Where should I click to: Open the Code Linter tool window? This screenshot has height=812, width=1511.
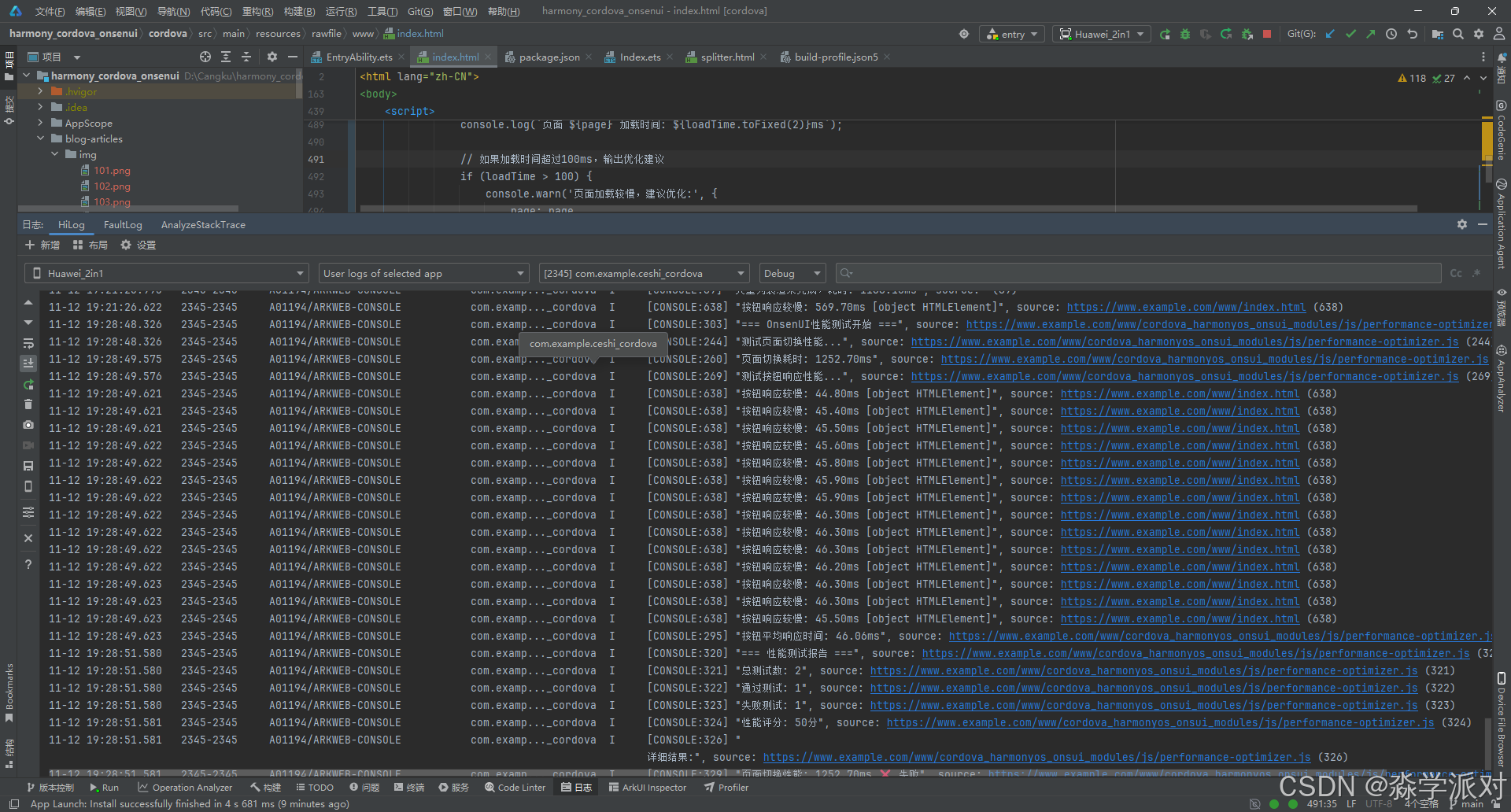pos(515,787)
